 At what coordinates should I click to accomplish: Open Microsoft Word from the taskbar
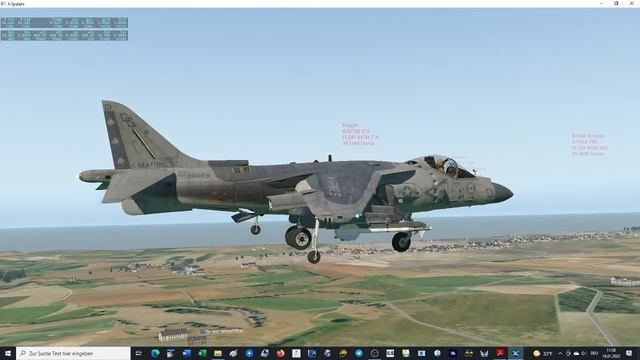[x=187, y=353]
